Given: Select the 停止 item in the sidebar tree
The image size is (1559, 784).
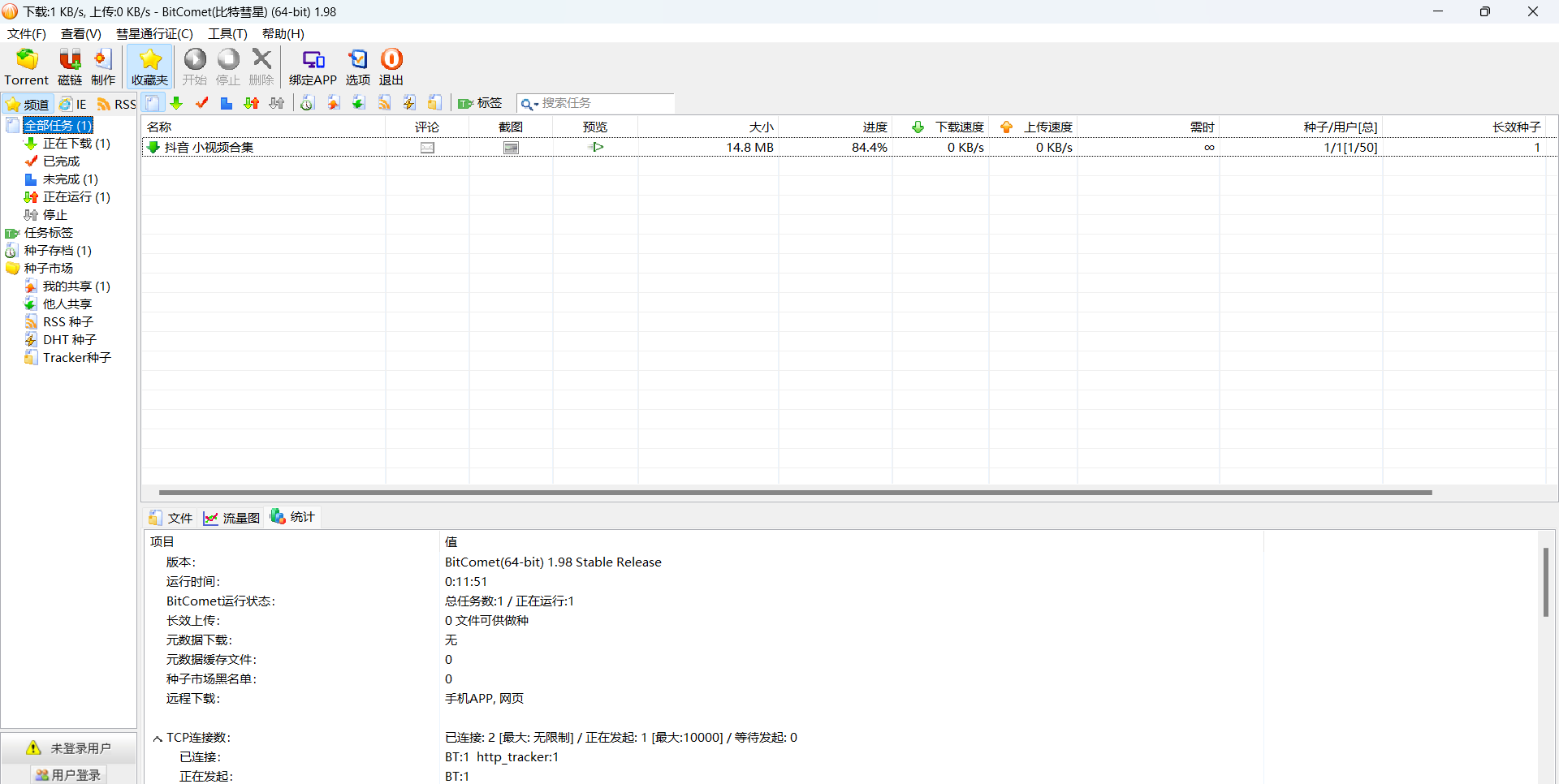Looking at the screenshot, I should (54, 214).
